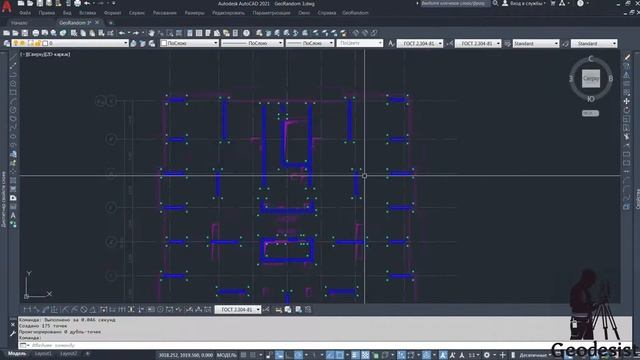
Task: Select the Text tool in left toolbar
Action: click(x=13, y=216)
